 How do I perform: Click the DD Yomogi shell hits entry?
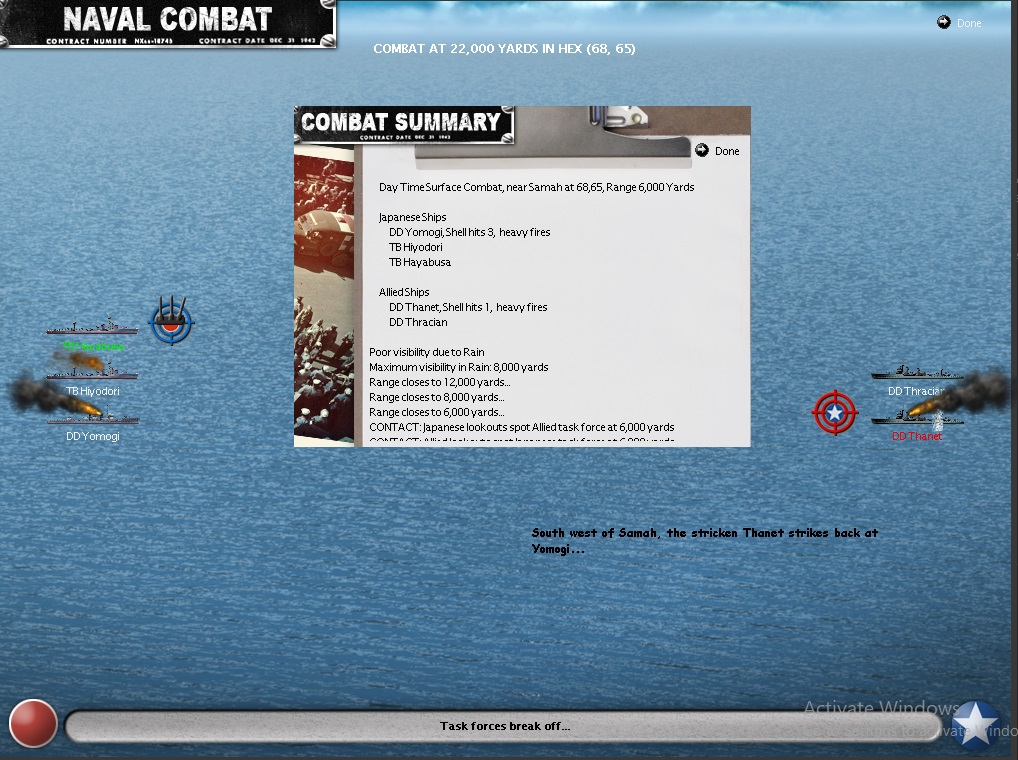tap(469, 232)
